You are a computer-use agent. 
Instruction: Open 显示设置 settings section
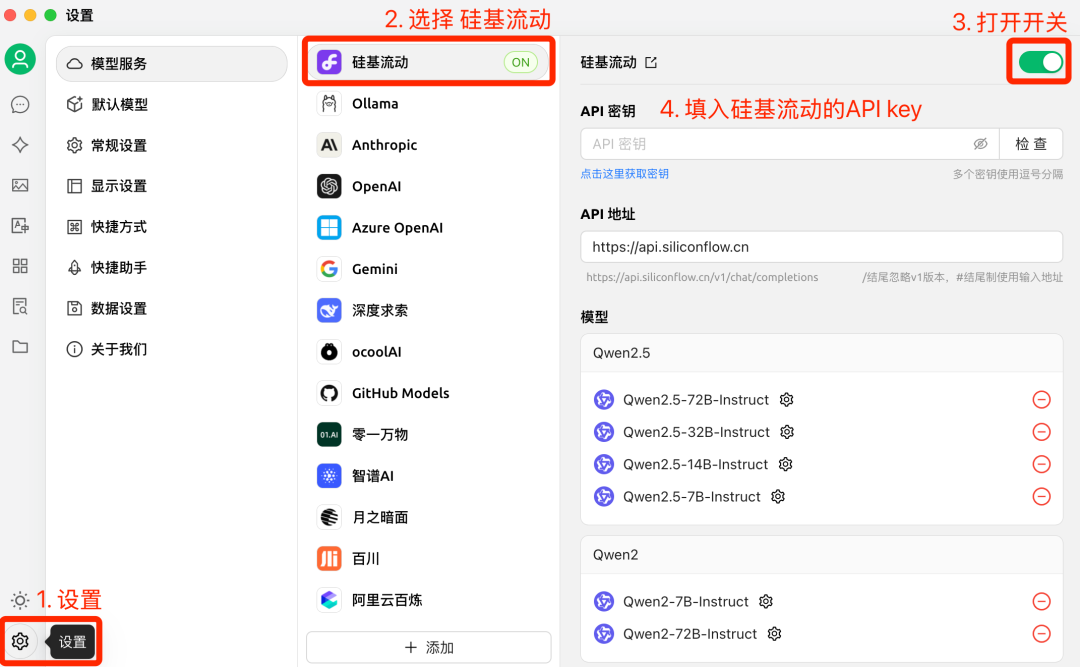coord(172,186)
